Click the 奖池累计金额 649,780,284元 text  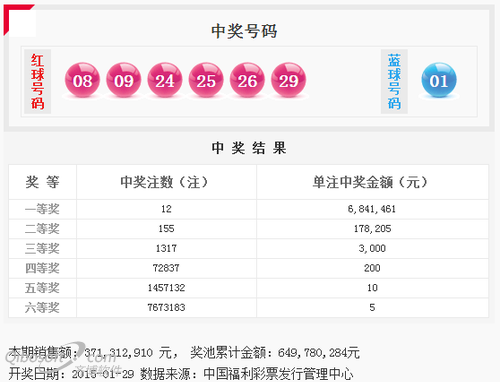click(275, 353)
